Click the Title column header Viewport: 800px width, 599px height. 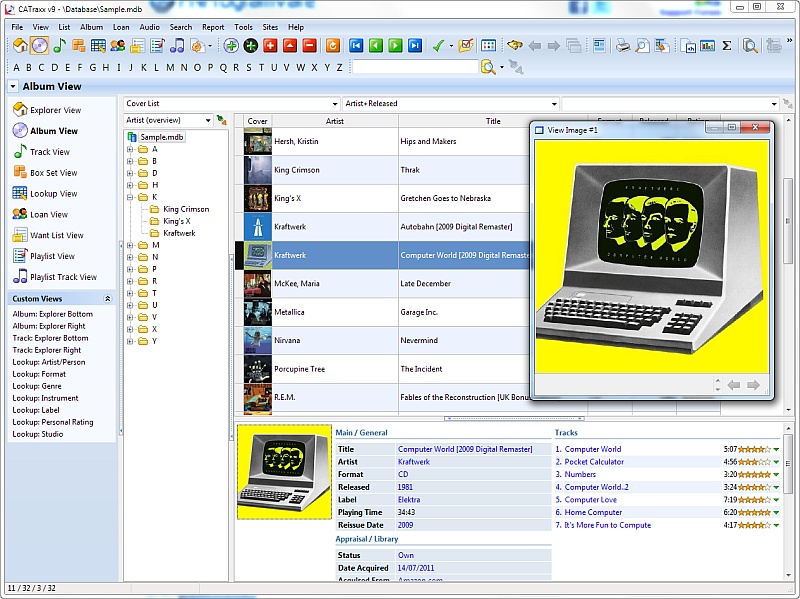click(493, 121)
